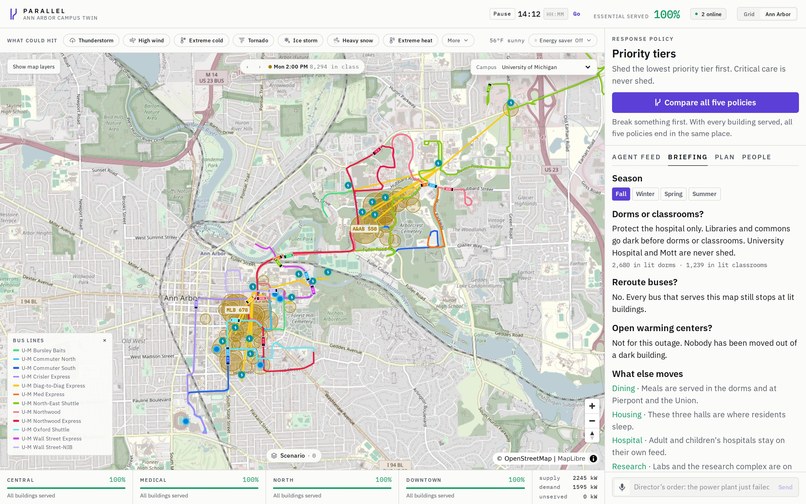Click the Central zone progress bar
This screenshot has height=504, width=806.
(66, 488)
